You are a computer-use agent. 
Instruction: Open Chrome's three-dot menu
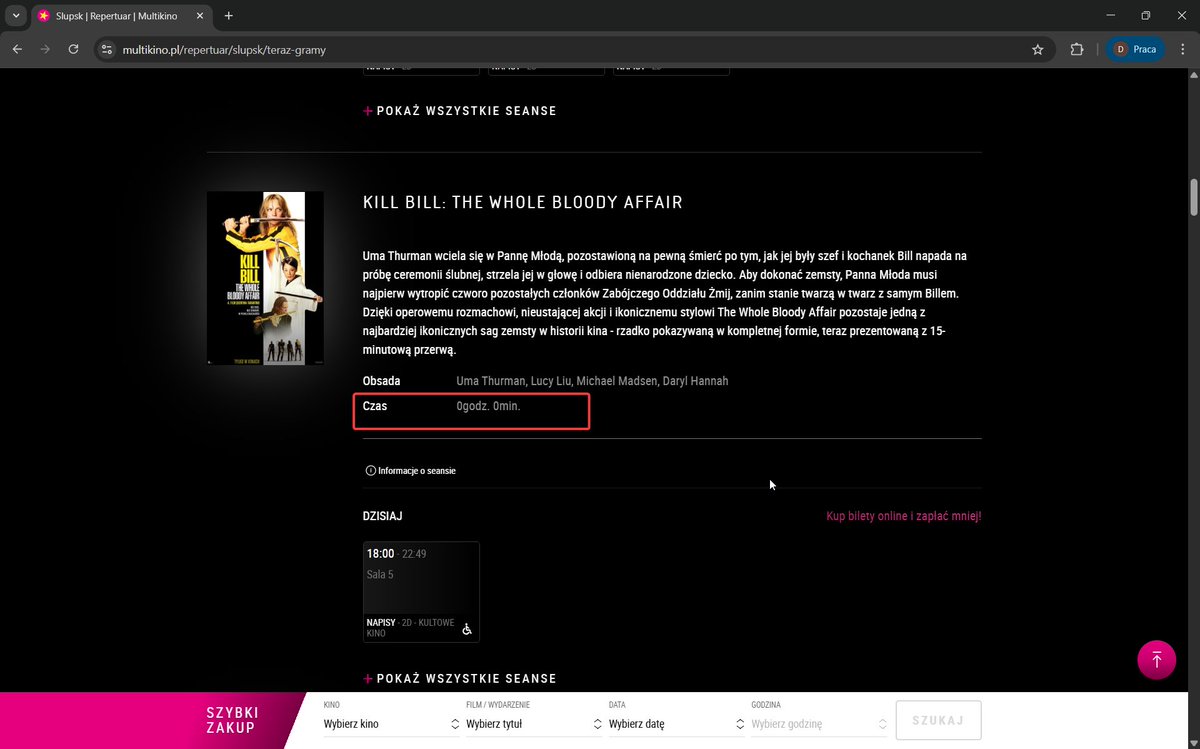(1183, 49)
